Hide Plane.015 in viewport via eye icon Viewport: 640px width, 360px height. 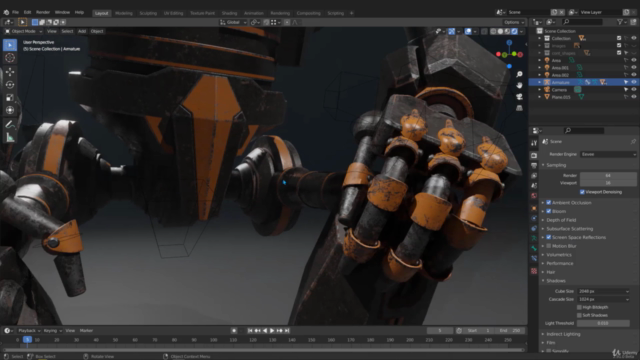(x=633, y=97)
